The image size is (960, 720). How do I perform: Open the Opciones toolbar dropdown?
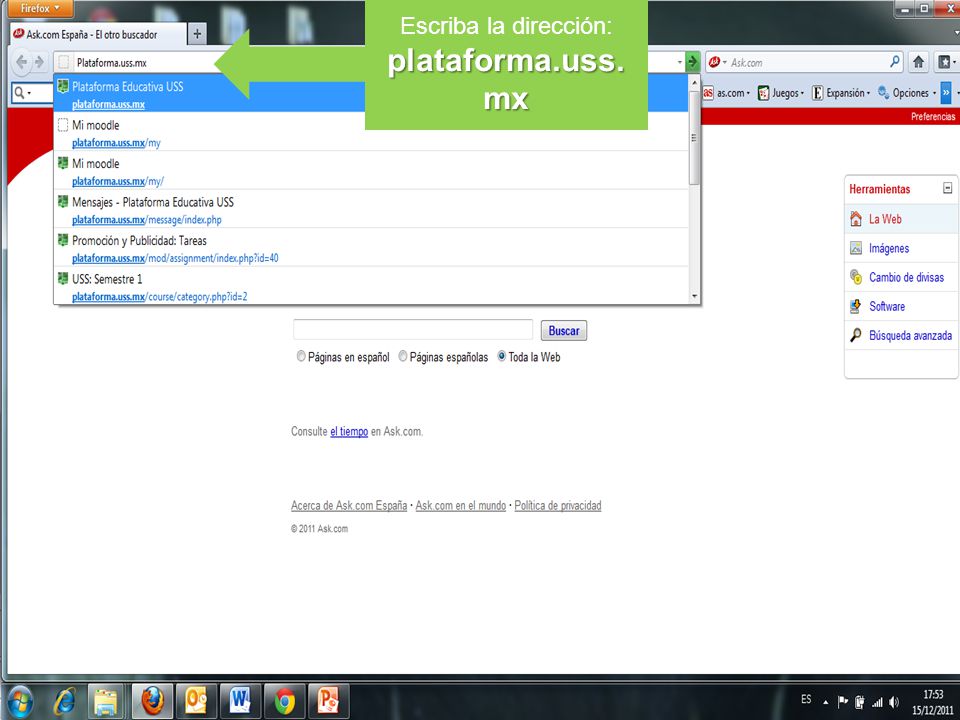(x=907, y=93)
